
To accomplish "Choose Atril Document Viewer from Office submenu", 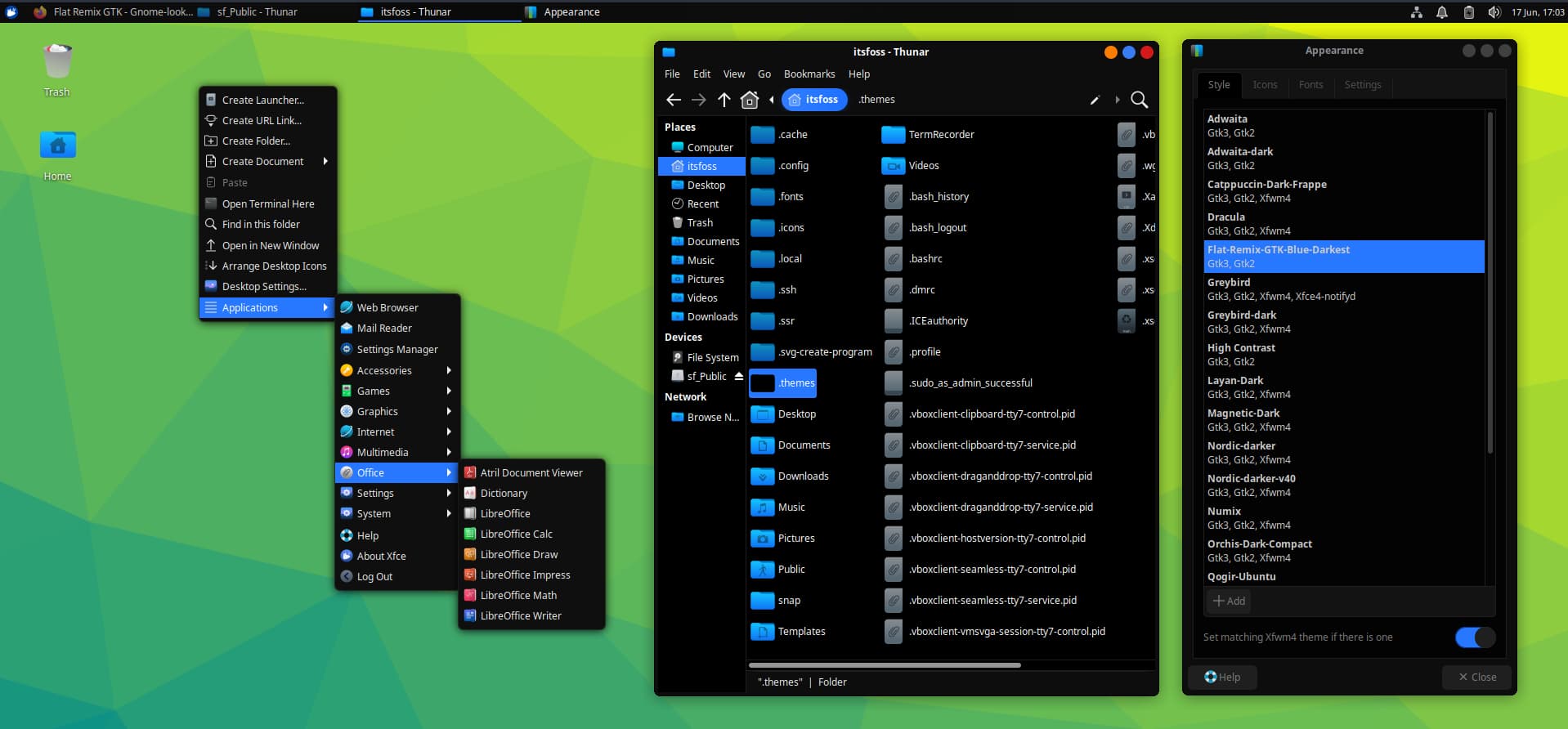I will 531,473.
